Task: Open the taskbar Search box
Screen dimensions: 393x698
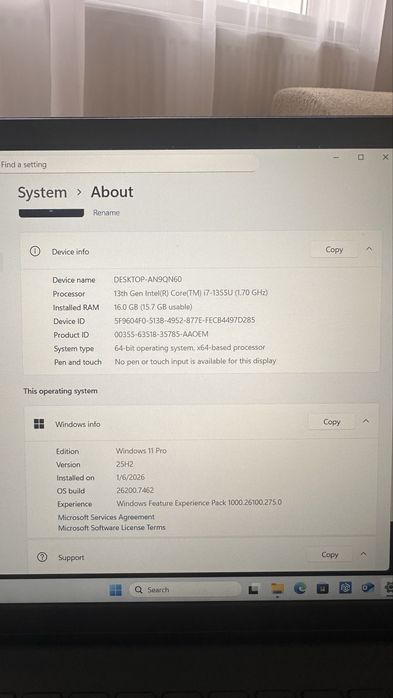Action: pyautogui.click(x=185, y=590)
